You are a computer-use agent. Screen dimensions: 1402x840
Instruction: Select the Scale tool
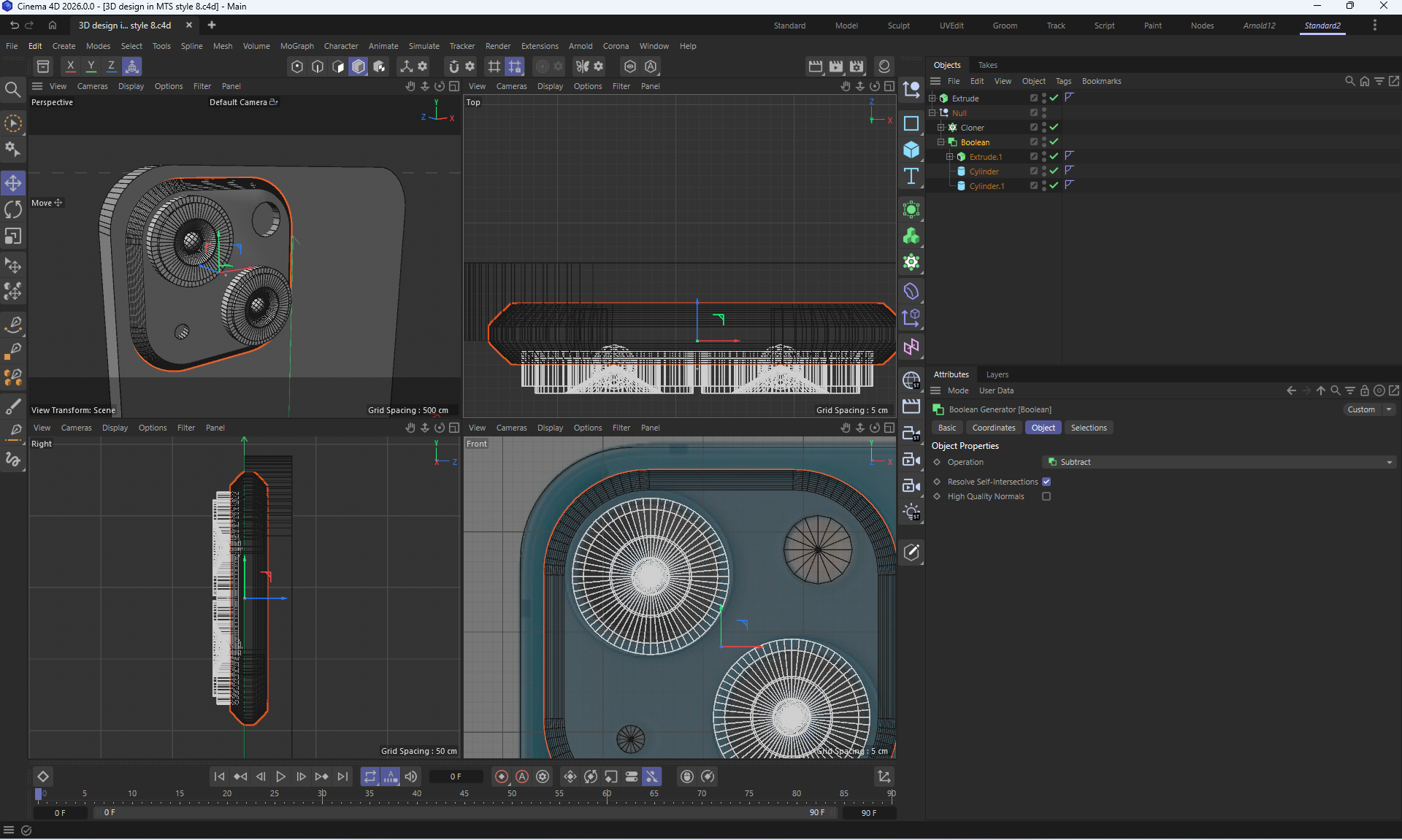pyautogui.click(x=13, y=236)
